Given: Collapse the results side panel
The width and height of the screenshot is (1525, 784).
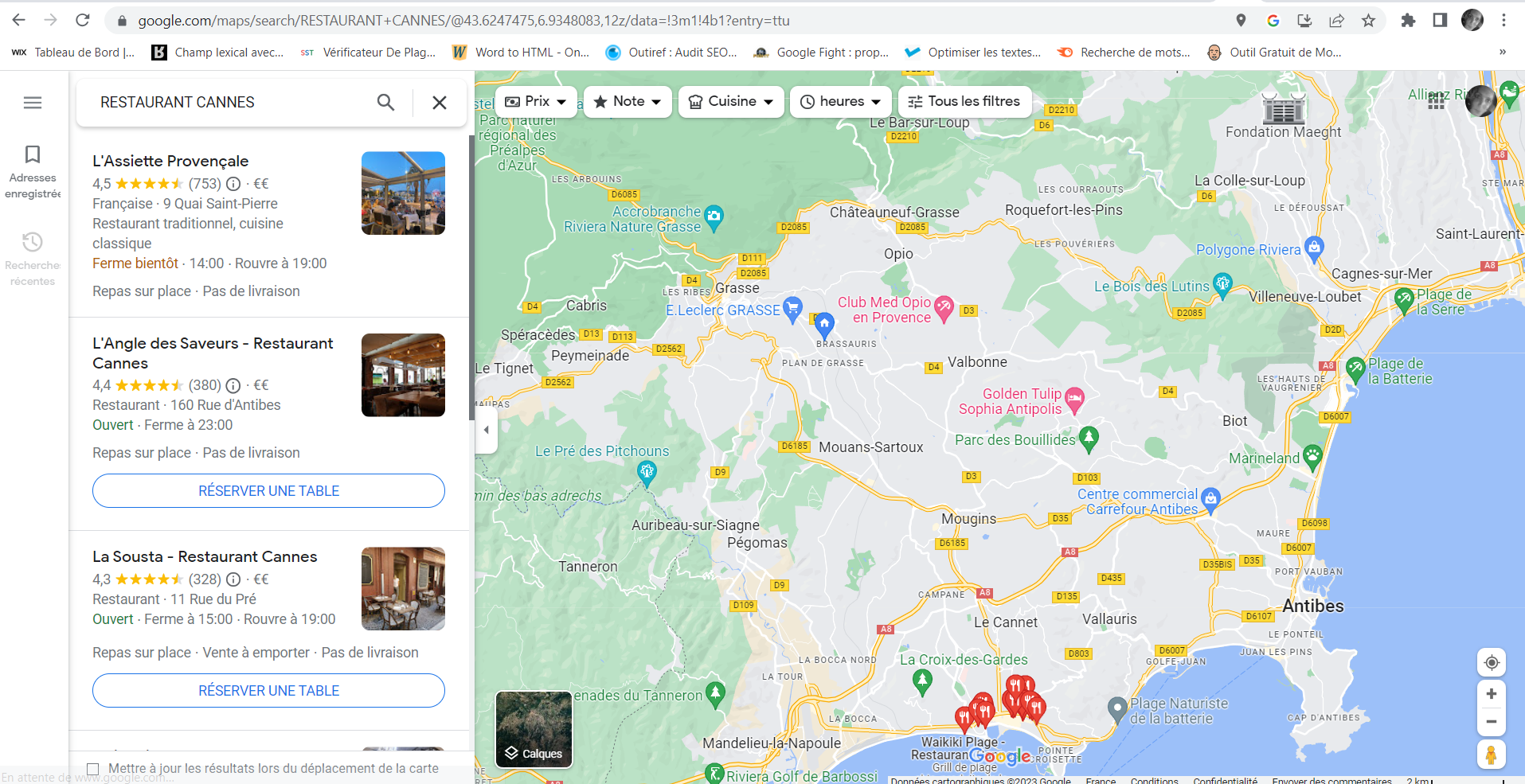Looking at the screenshot, I should (486, 430).
